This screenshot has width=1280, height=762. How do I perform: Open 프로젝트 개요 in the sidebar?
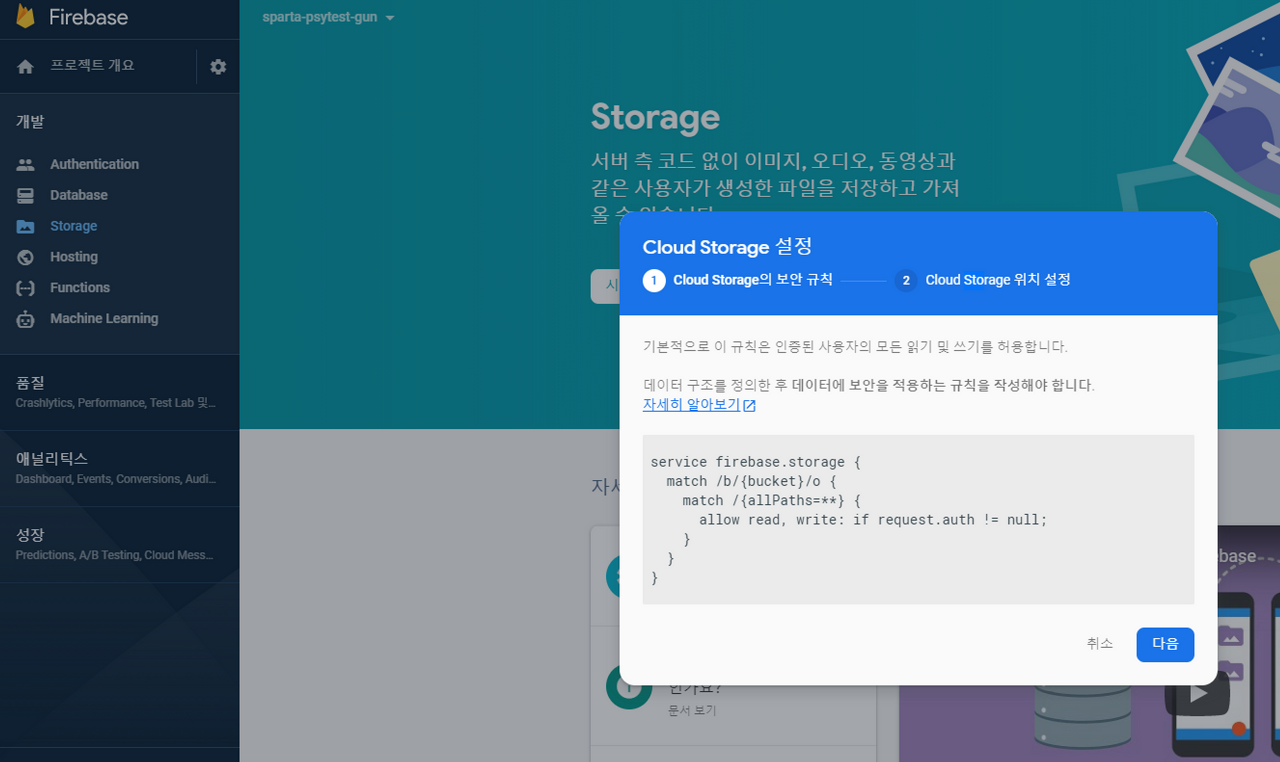(x=92, y=66)
